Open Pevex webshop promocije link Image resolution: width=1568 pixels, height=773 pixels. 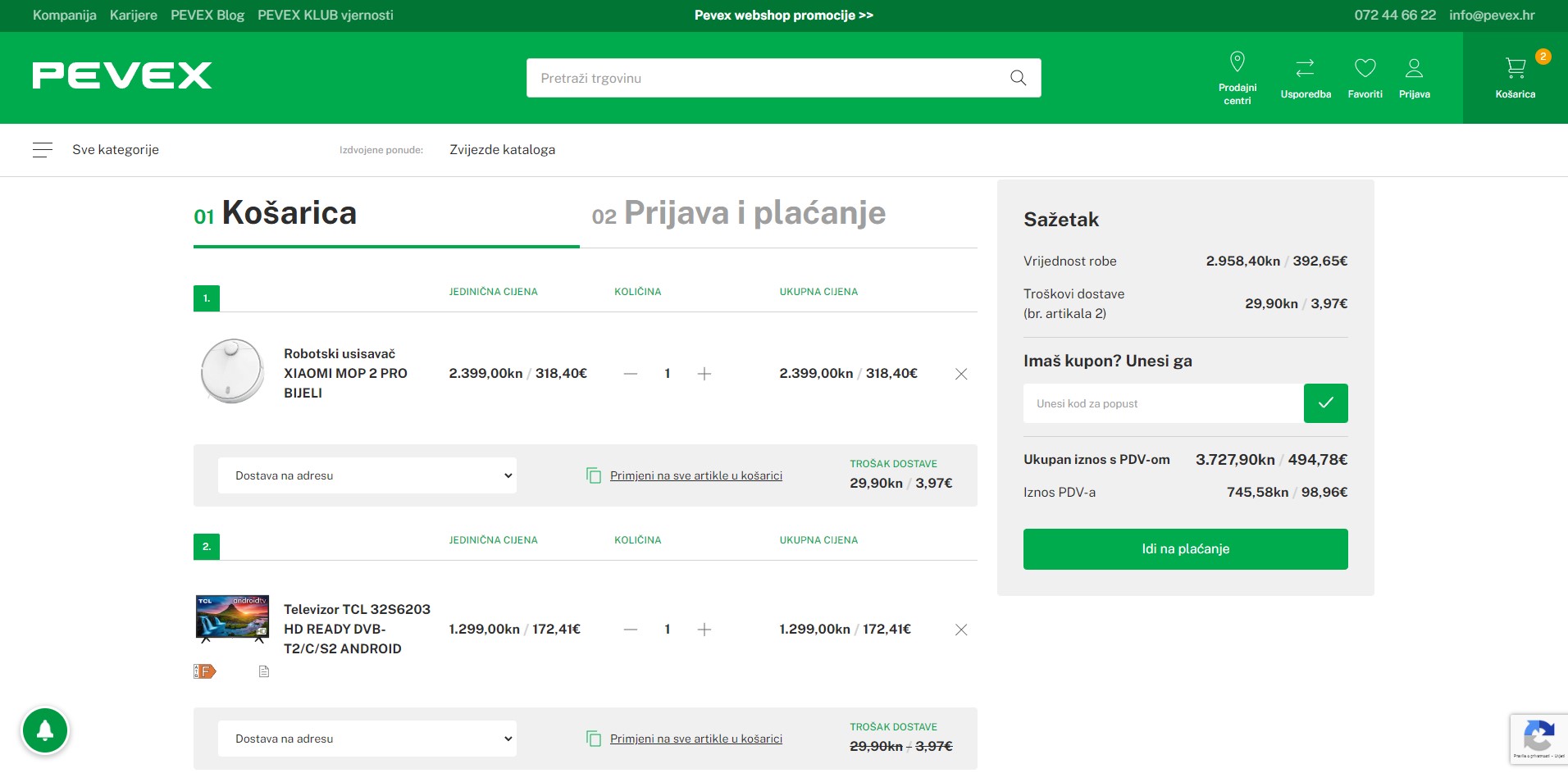click(x=784, y=16)
